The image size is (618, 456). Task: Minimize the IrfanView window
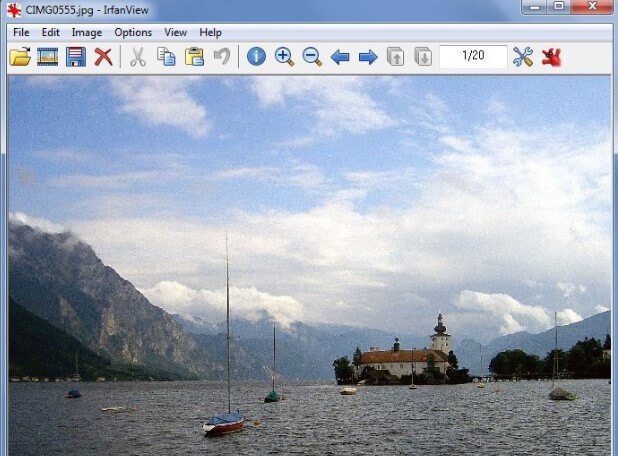click(534, 7)
